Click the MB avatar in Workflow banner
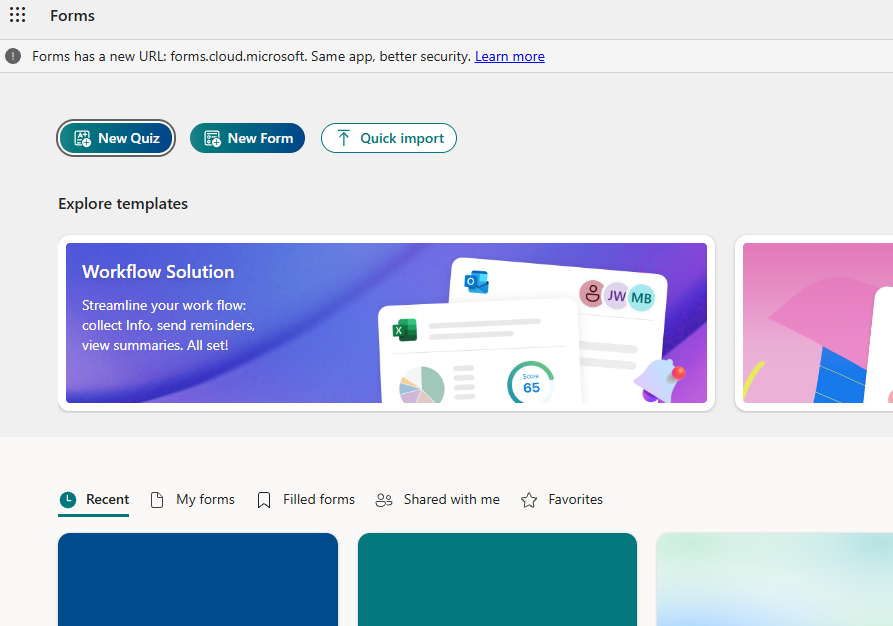 pyautogui.click(x=641, y=297)
